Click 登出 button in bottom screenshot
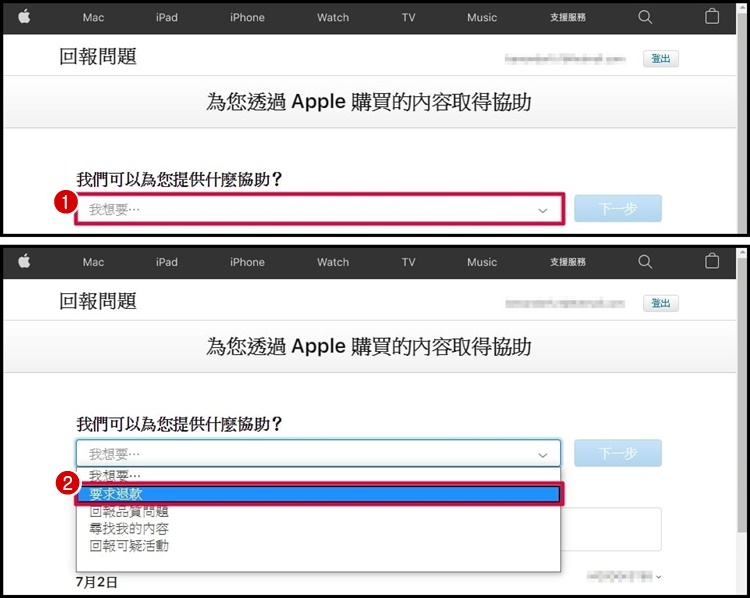This screenshot has height=598, width=750. [x=661, y=303]
